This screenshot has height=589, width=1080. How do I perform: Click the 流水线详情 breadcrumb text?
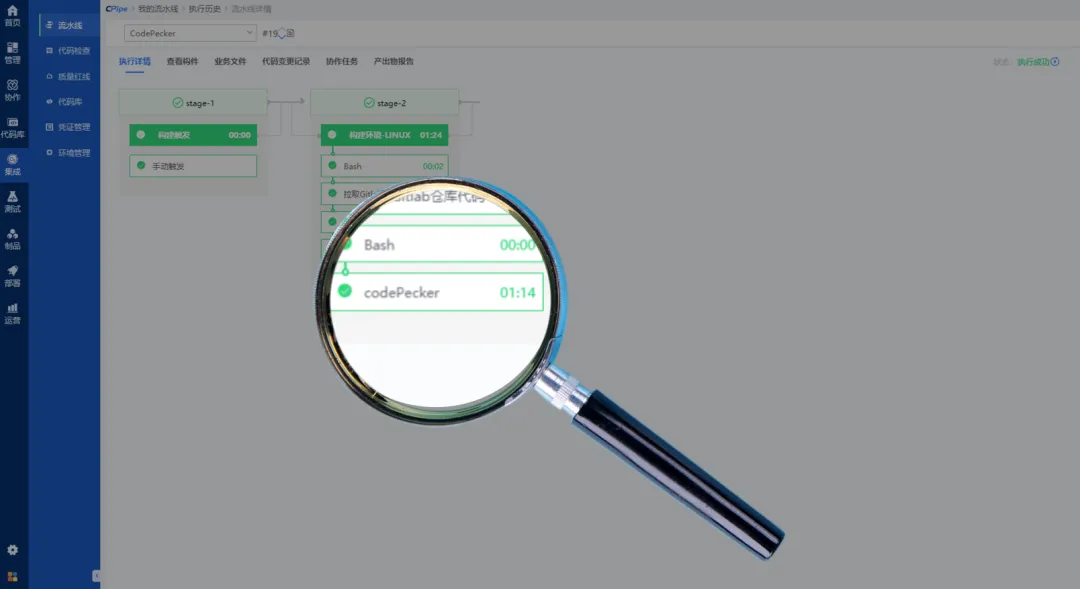pos(251,9)
